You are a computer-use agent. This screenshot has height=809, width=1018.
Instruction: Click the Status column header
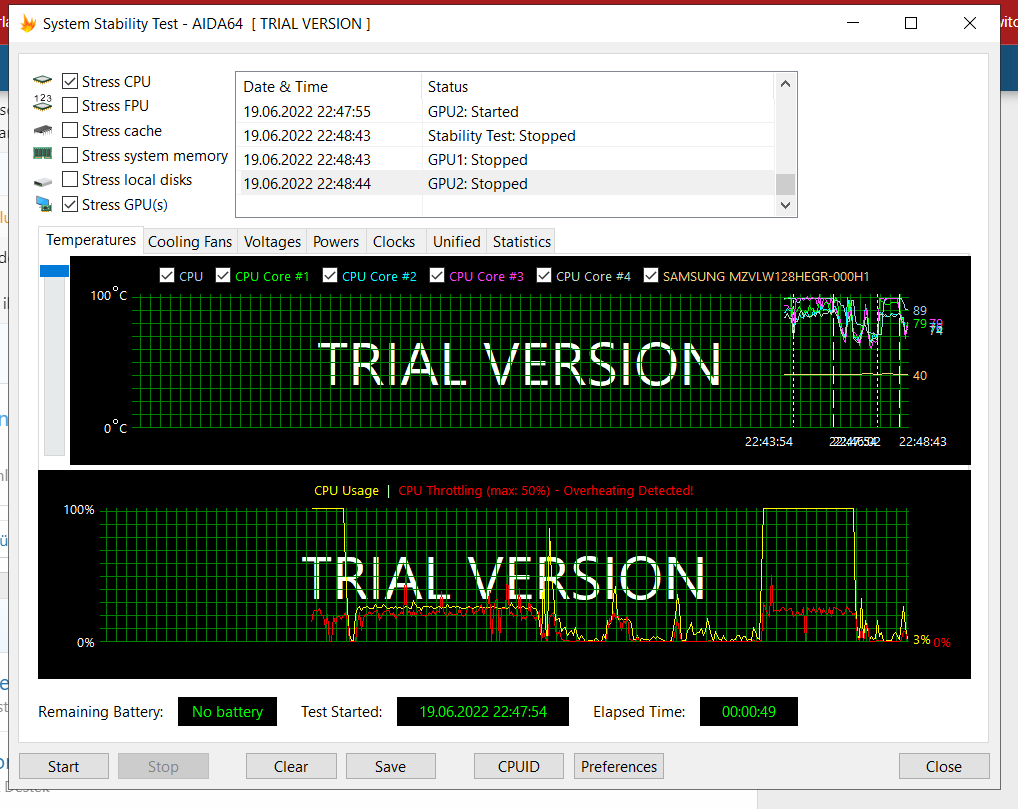pyautogui.click(x=598, y=86)
